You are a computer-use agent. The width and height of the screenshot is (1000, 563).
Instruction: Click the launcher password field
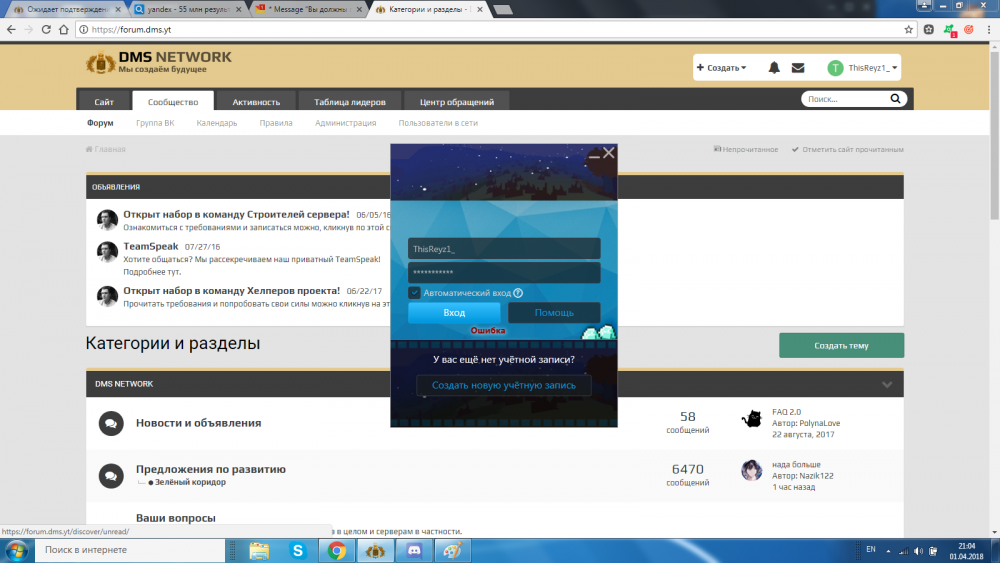(504, 272)
